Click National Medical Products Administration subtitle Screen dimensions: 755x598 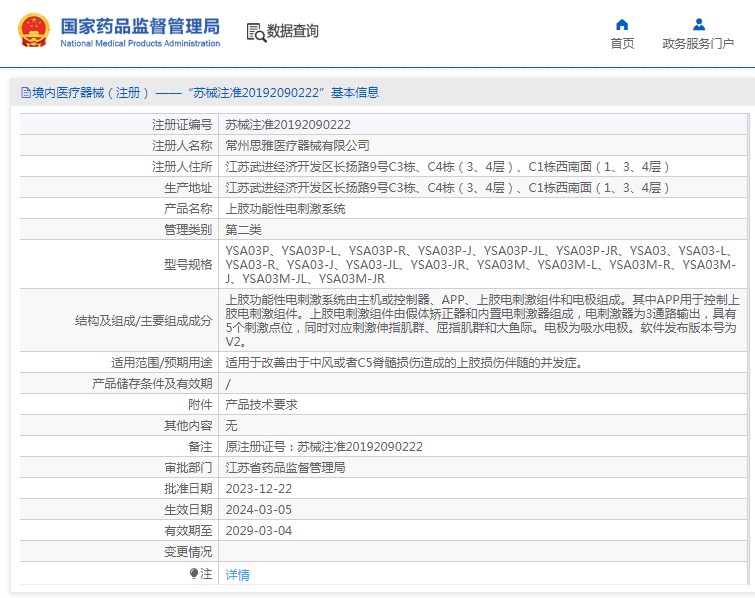point(140,43)
